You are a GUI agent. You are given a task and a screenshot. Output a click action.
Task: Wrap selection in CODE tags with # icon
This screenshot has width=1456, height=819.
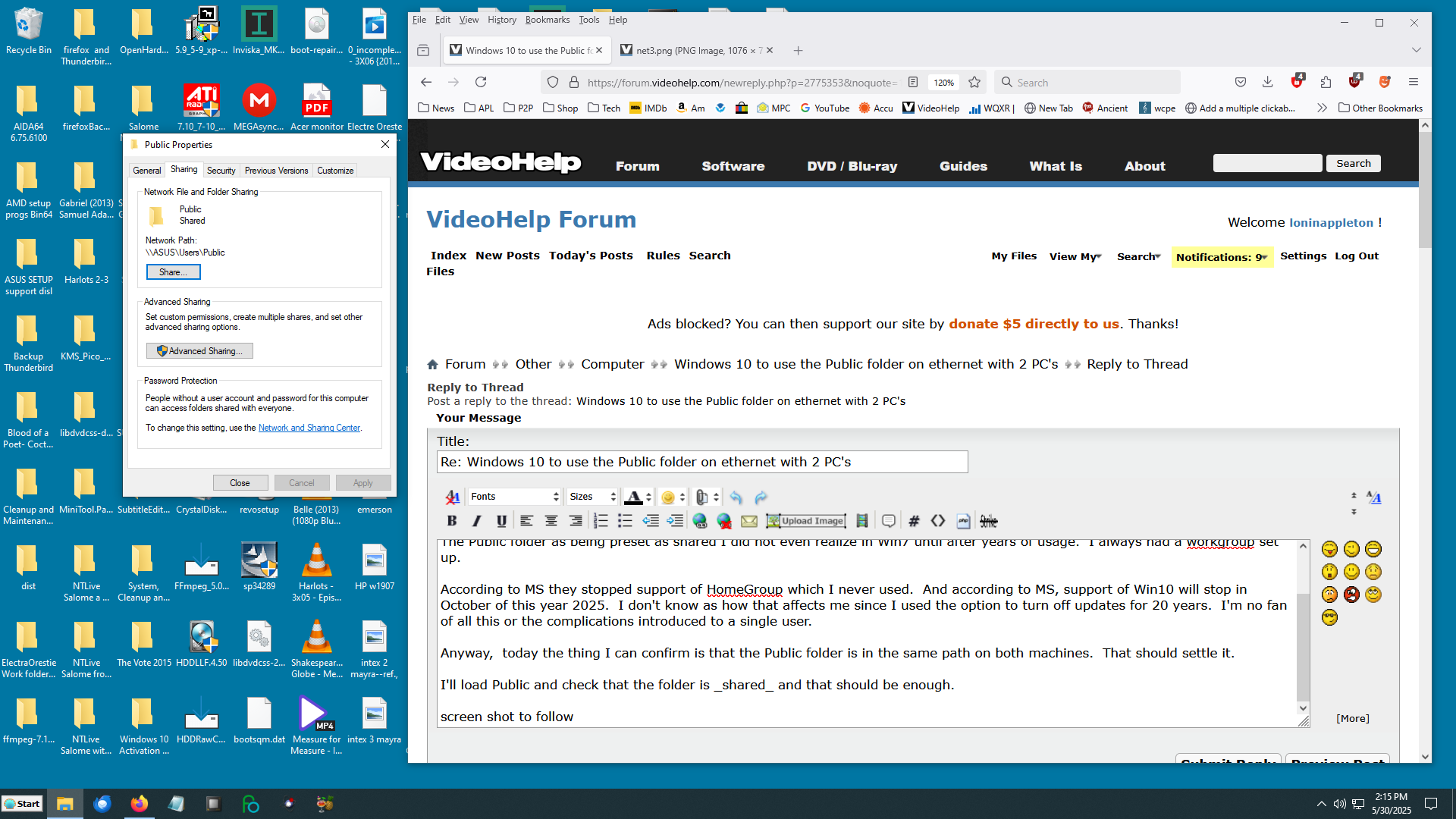coord(914,521)
